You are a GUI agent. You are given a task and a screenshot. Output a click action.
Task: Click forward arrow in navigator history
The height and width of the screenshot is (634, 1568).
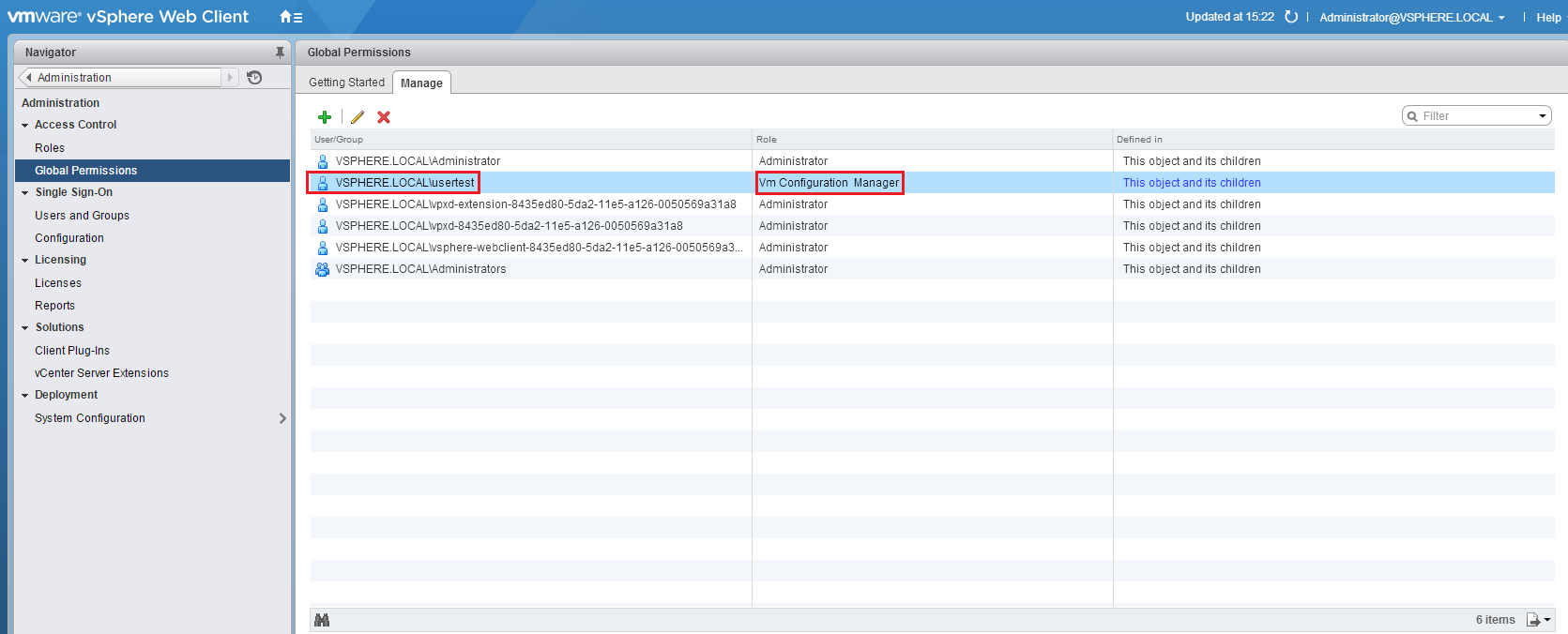click(230, 78)
